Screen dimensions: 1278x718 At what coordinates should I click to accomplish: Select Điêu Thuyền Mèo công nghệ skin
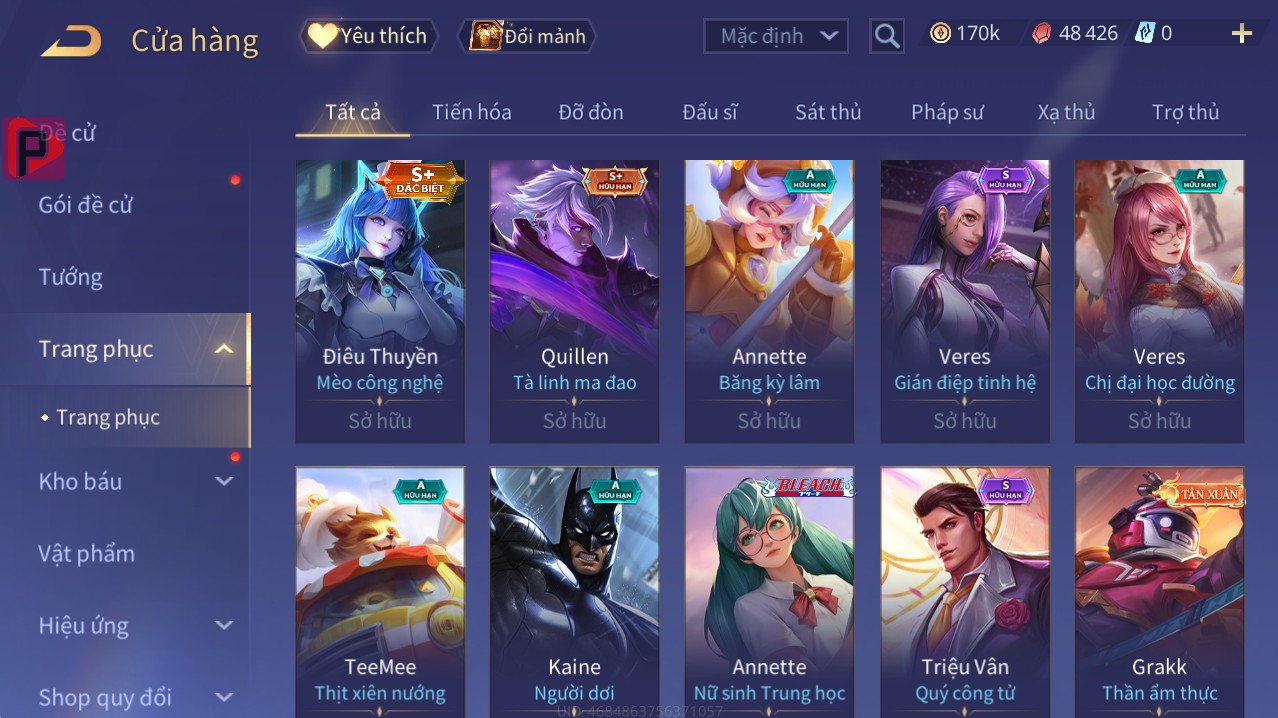click(x=380, y=301)
